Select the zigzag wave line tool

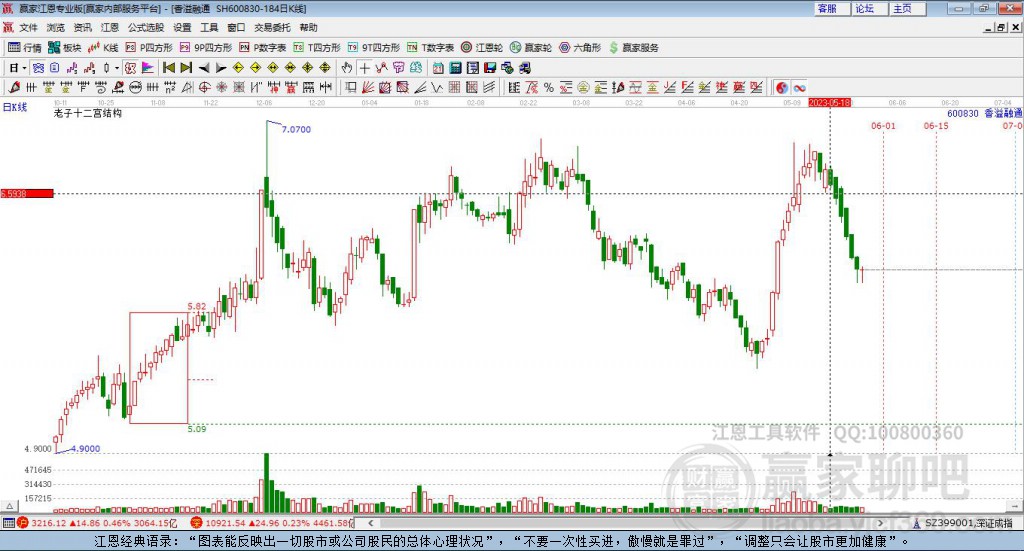pyautogui.click(x=437, y=87)
